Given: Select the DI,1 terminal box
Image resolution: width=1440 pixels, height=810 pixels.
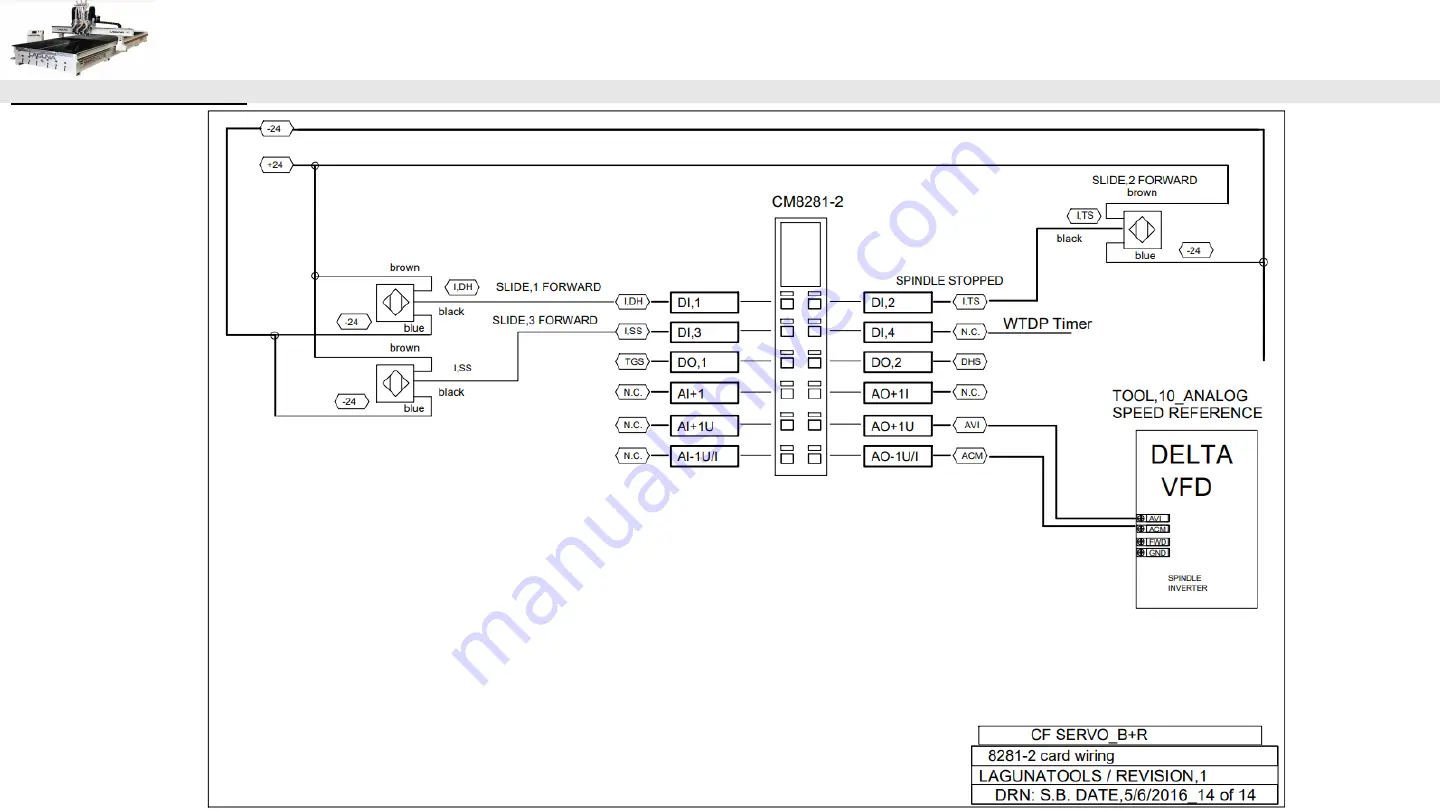Looking at the screenshot, I should [x=704, y=302].
